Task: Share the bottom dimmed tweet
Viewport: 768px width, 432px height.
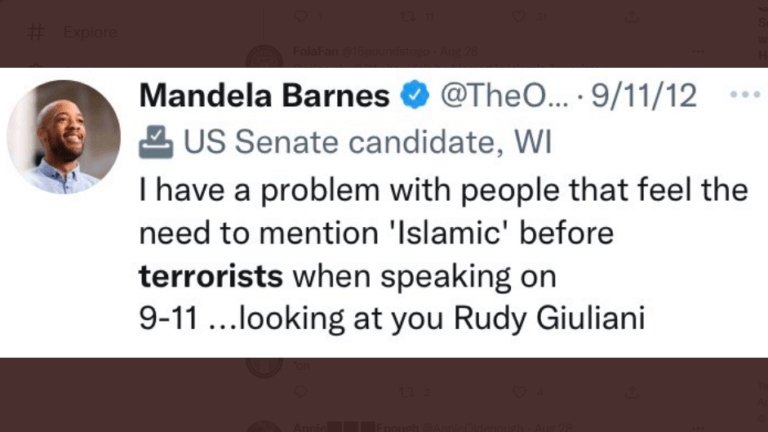Action: [x=632, y=391]
